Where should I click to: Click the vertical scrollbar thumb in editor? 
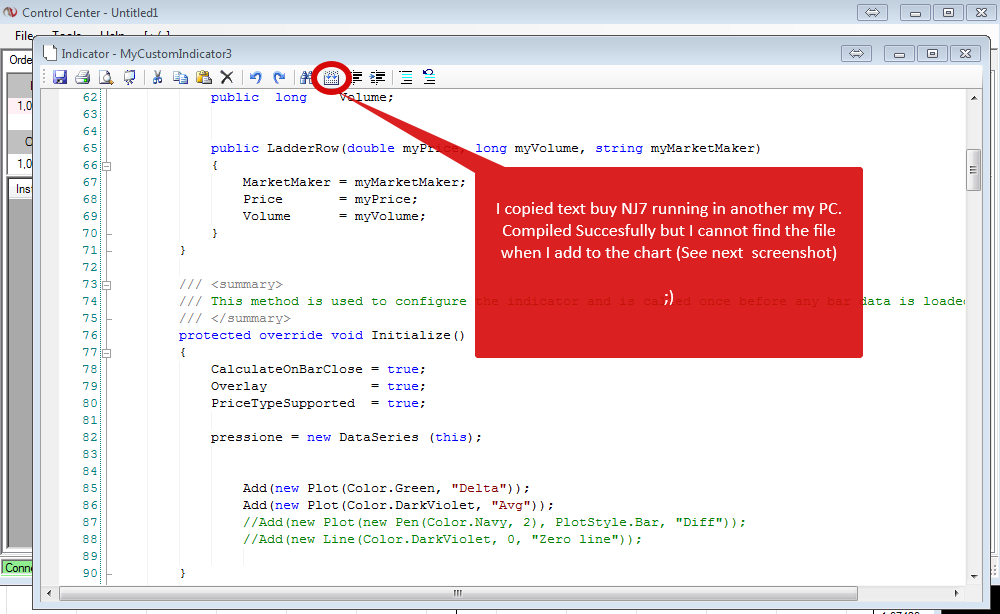973,170
